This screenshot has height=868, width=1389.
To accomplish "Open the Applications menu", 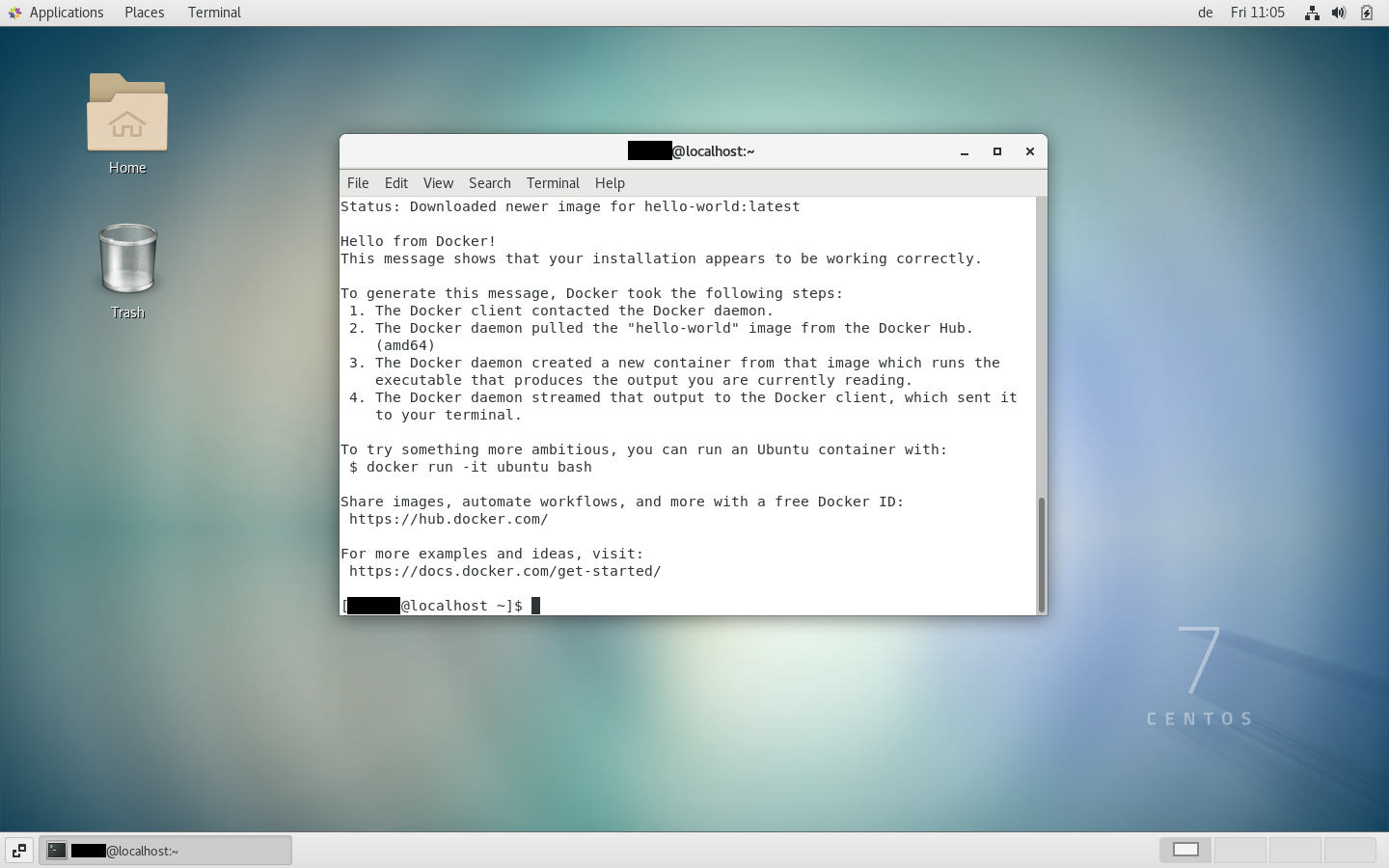I will (67, 13).
